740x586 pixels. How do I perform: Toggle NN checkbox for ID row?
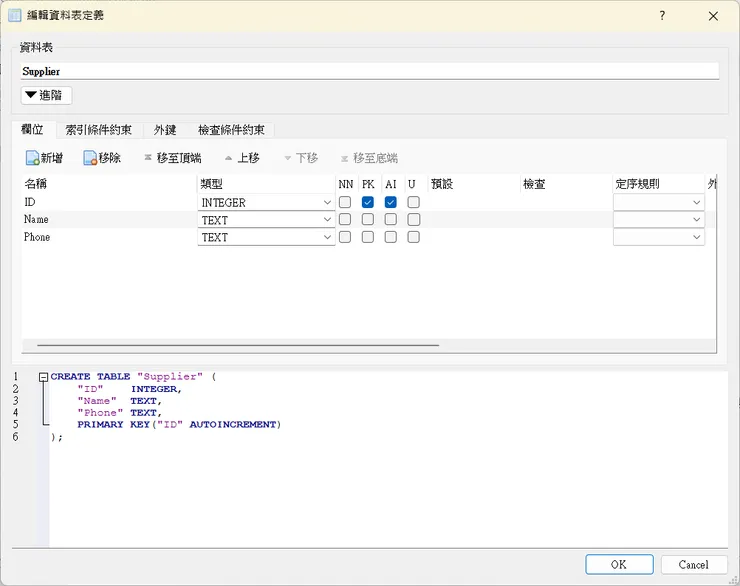point(345,202)
